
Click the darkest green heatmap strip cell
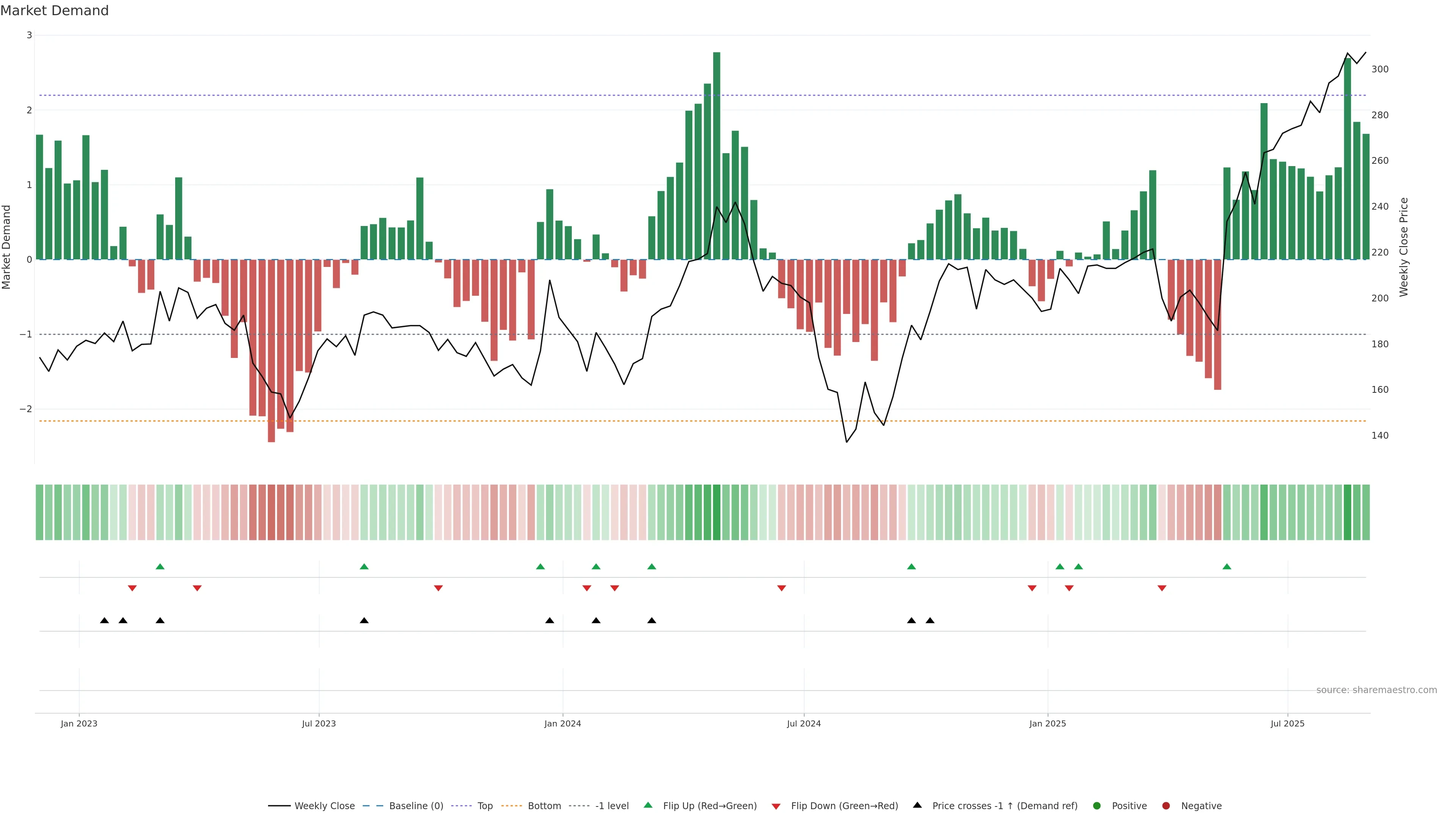[x=717, y=512]
